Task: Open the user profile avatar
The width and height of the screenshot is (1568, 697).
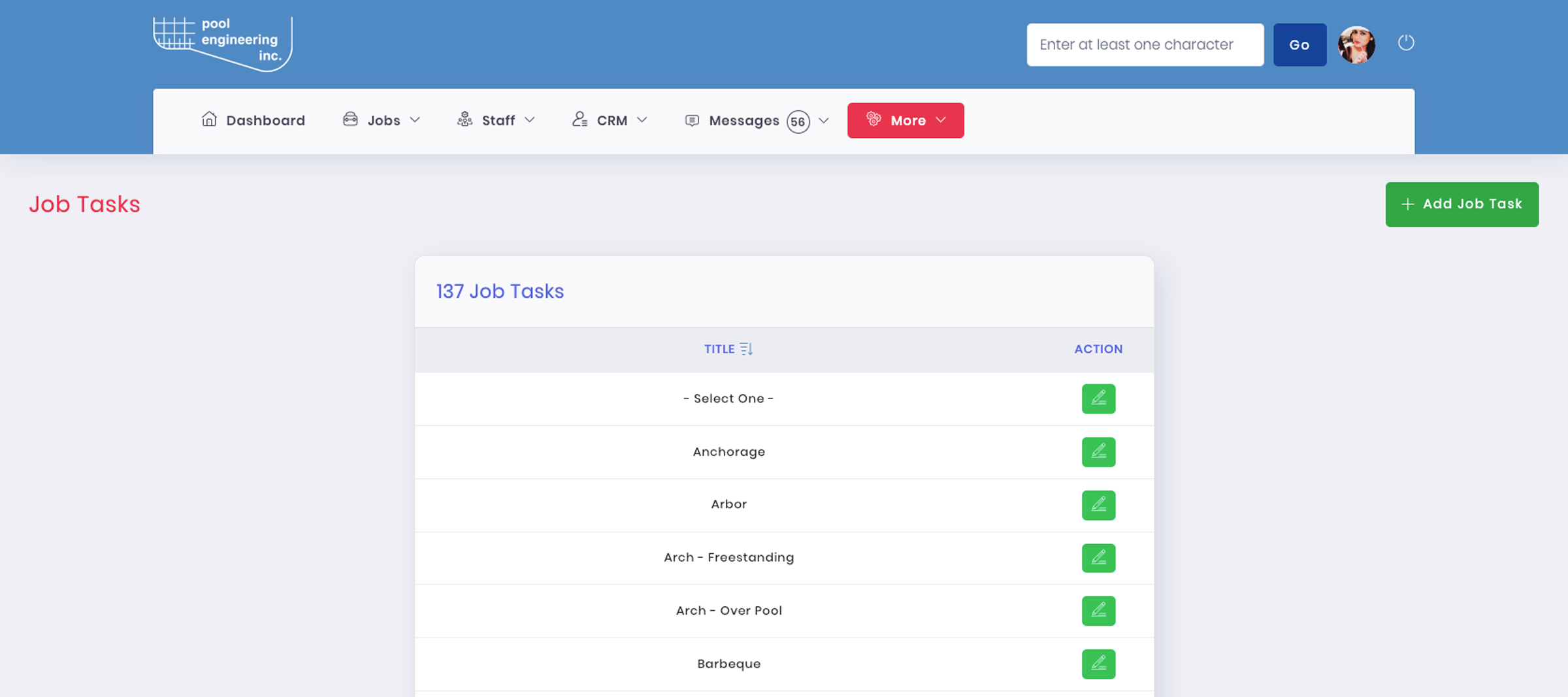Action: (1356, 44)
